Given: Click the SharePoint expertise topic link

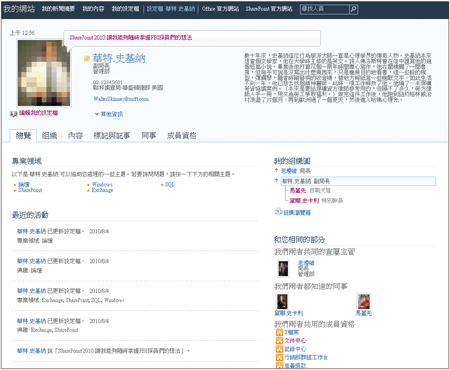Looking at the screenshot, I should coord(30,190).
